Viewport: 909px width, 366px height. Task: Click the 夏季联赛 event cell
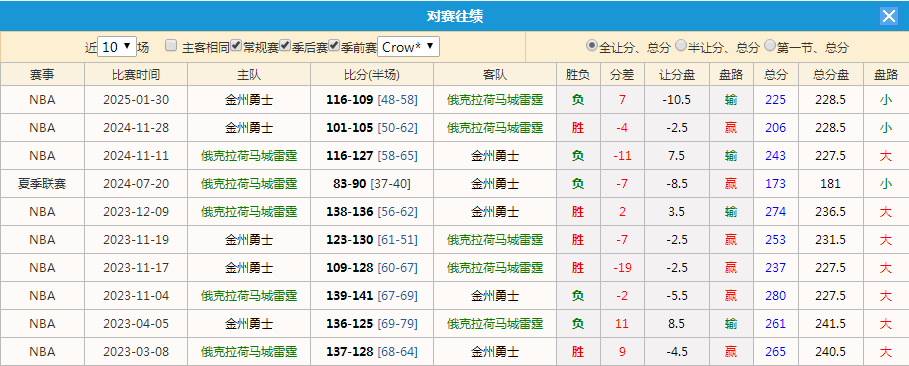(42, 184)
